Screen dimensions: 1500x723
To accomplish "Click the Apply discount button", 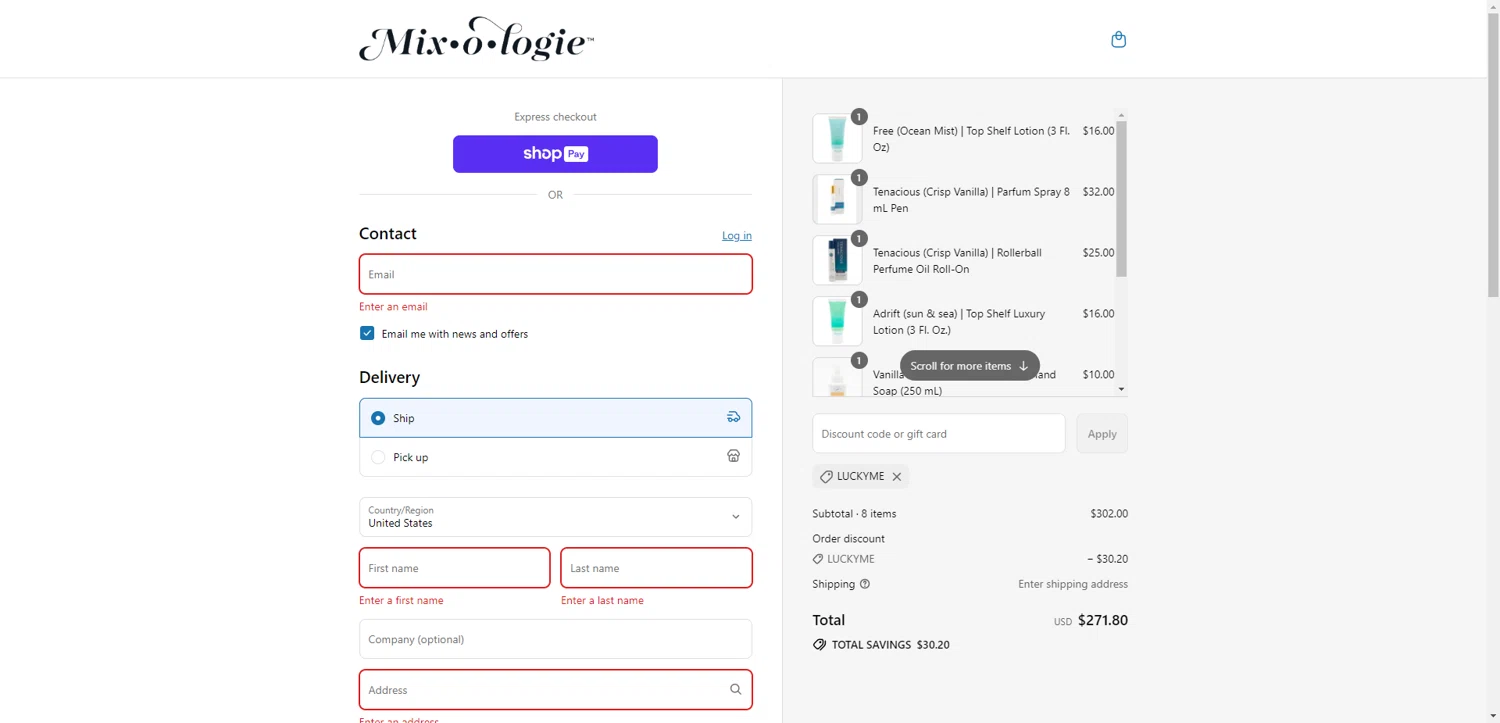I will (1102, 434).
